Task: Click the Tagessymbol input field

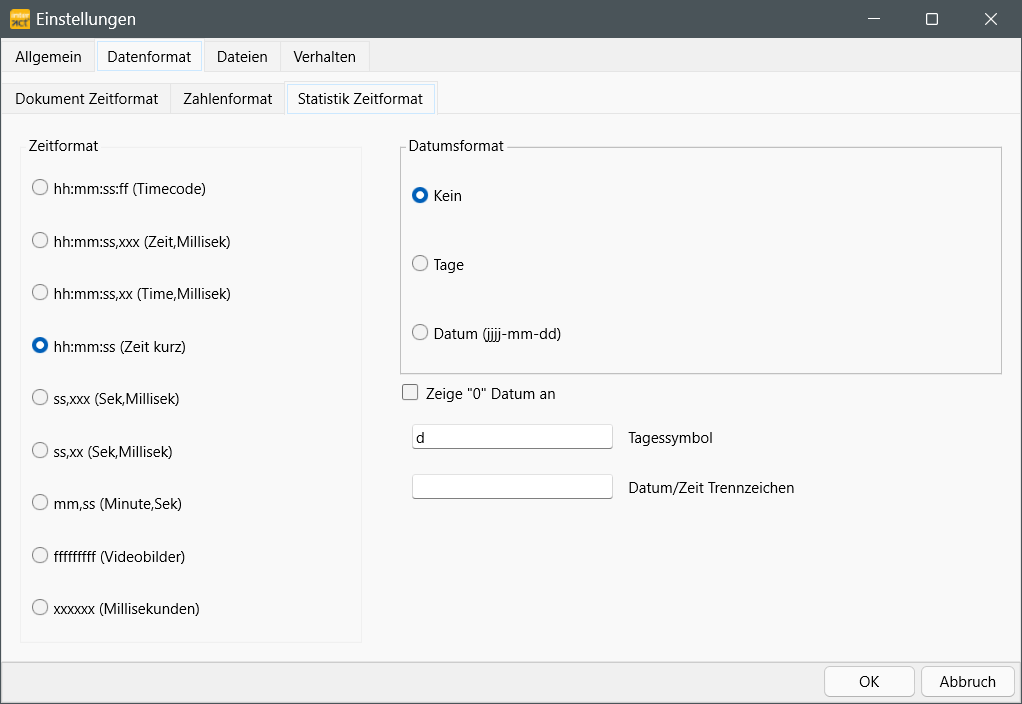Action: (x=512, y=437)
